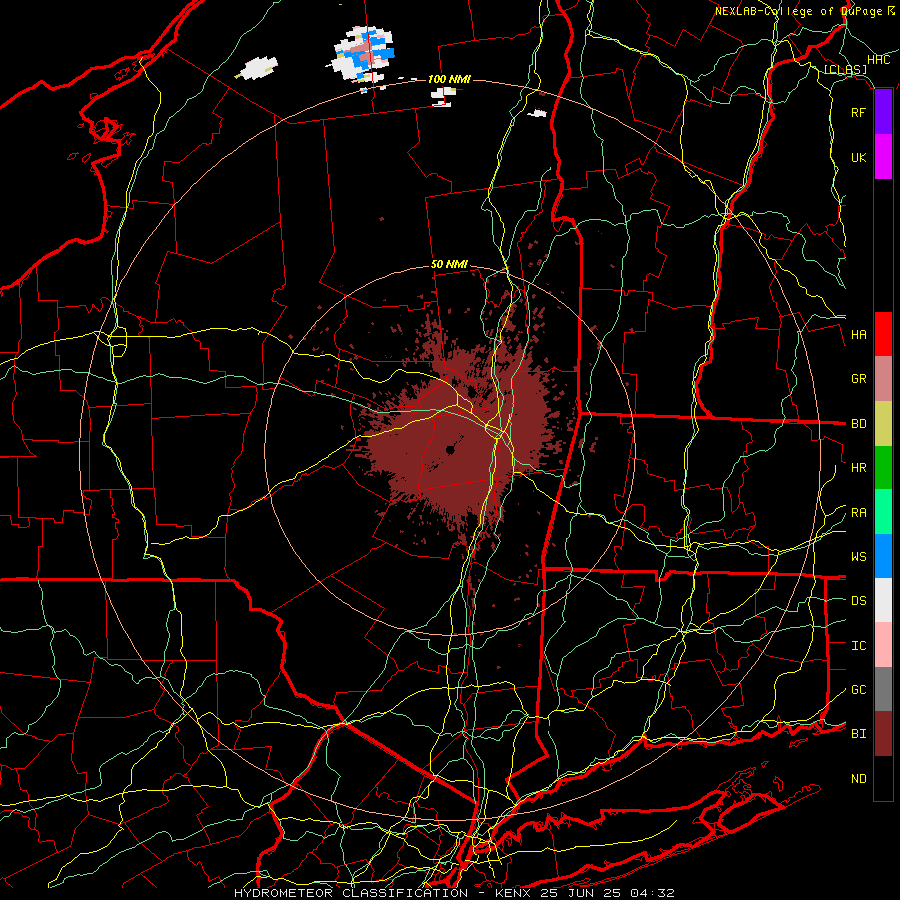Select the light pink IC legend swatch

pos(883,645)
